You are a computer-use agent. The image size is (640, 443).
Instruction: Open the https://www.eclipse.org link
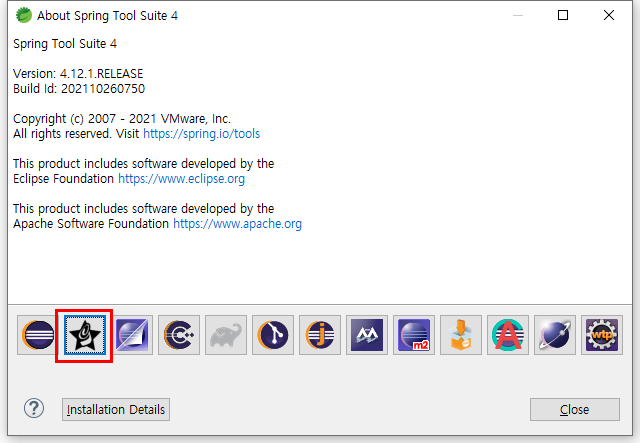tap(182, 178)
